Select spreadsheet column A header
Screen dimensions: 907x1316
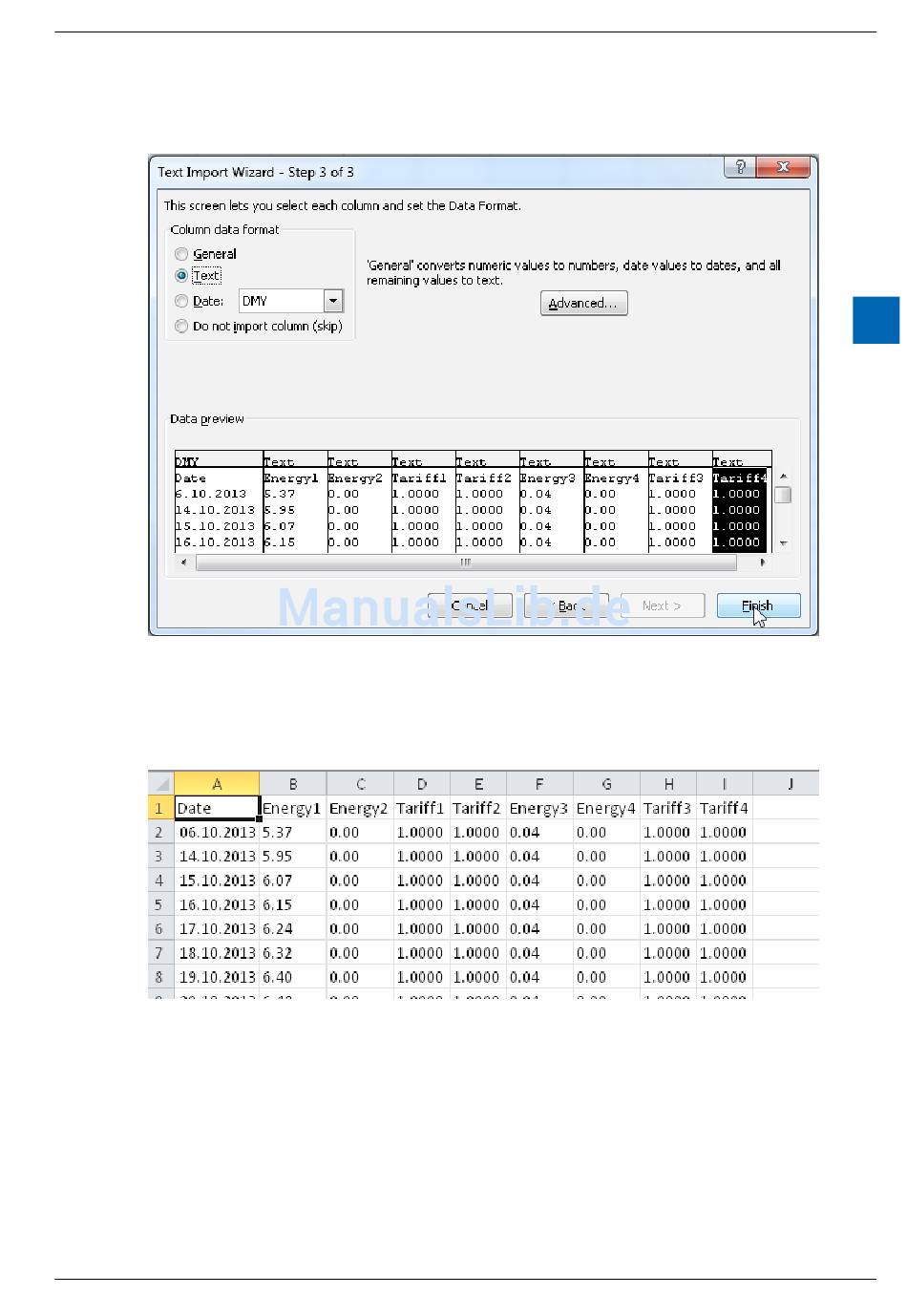[x=217, y=783]
